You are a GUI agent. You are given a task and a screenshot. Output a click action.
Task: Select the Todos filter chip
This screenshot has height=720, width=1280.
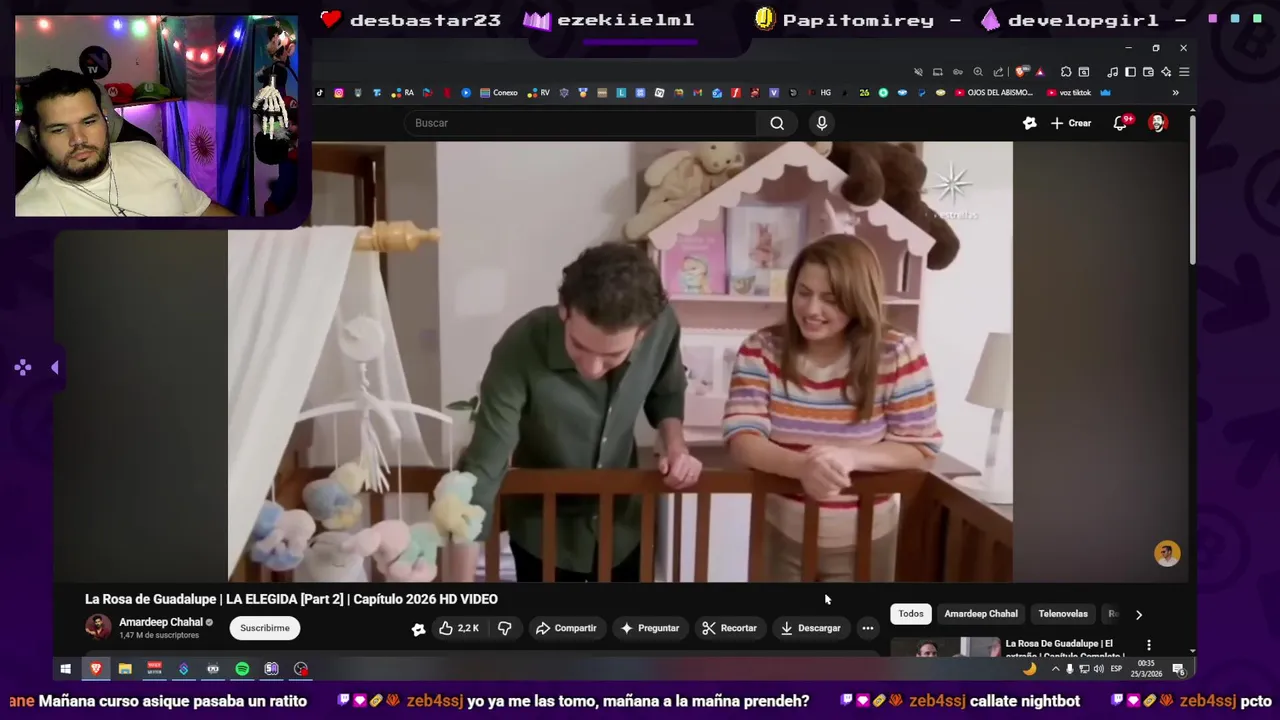911,614
